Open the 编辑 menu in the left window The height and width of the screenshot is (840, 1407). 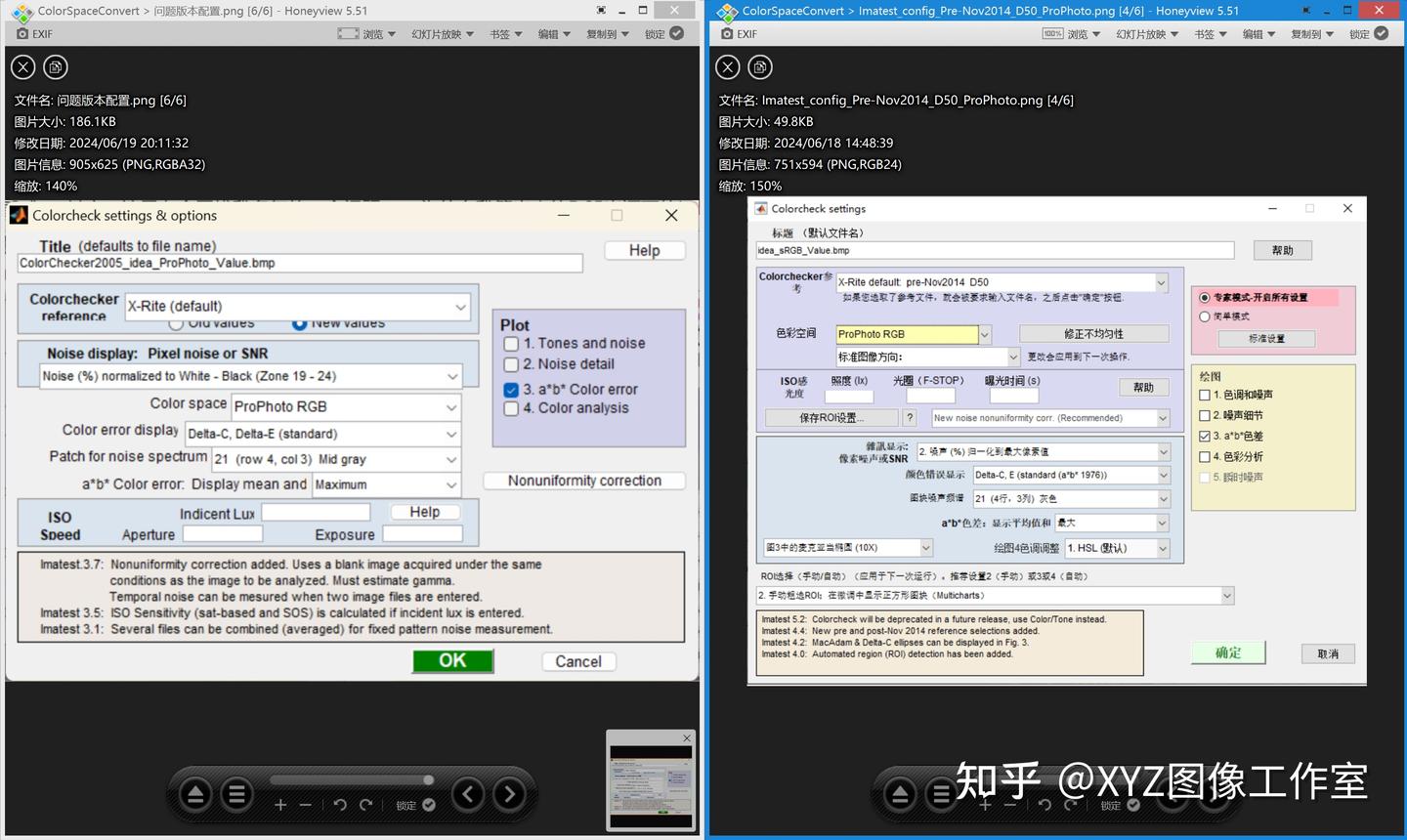(x=551, y=32)
